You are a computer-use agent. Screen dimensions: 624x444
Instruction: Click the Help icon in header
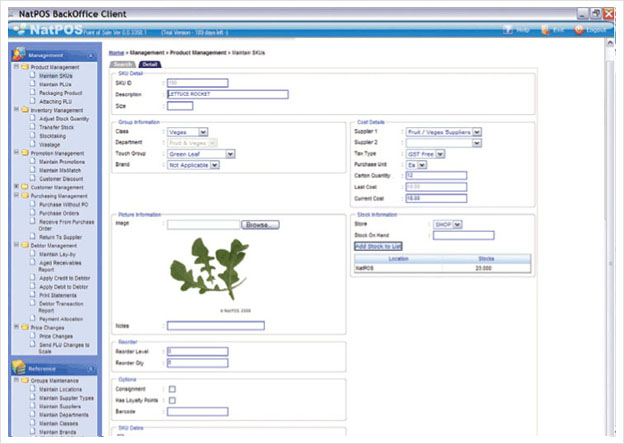(508, 30)
